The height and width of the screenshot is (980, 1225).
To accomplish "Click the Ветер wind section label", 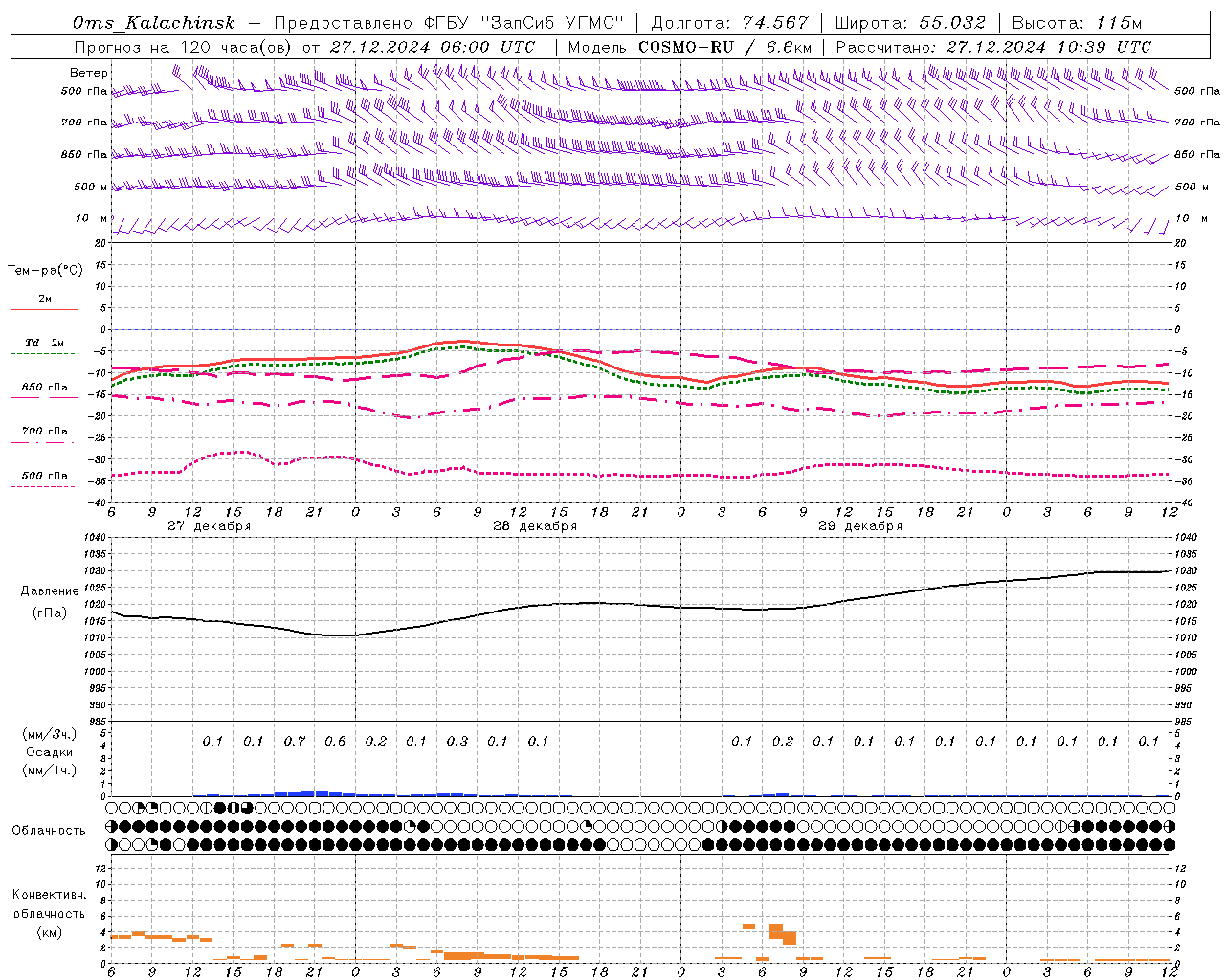I will pos(89,73).
